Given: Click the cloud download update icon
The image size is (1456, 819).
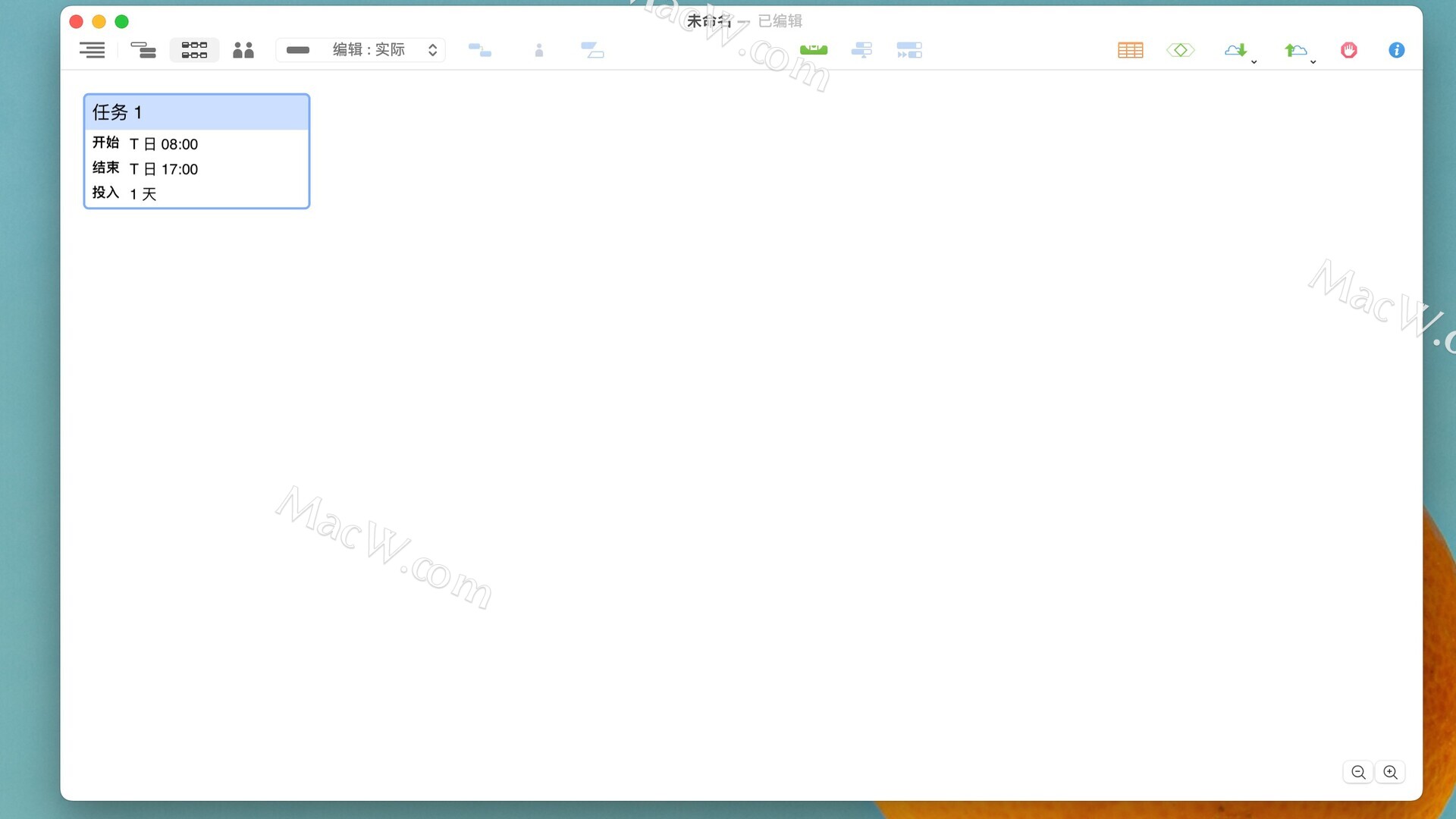Looking at the screenshot, I should click(x=1236, y=50).
